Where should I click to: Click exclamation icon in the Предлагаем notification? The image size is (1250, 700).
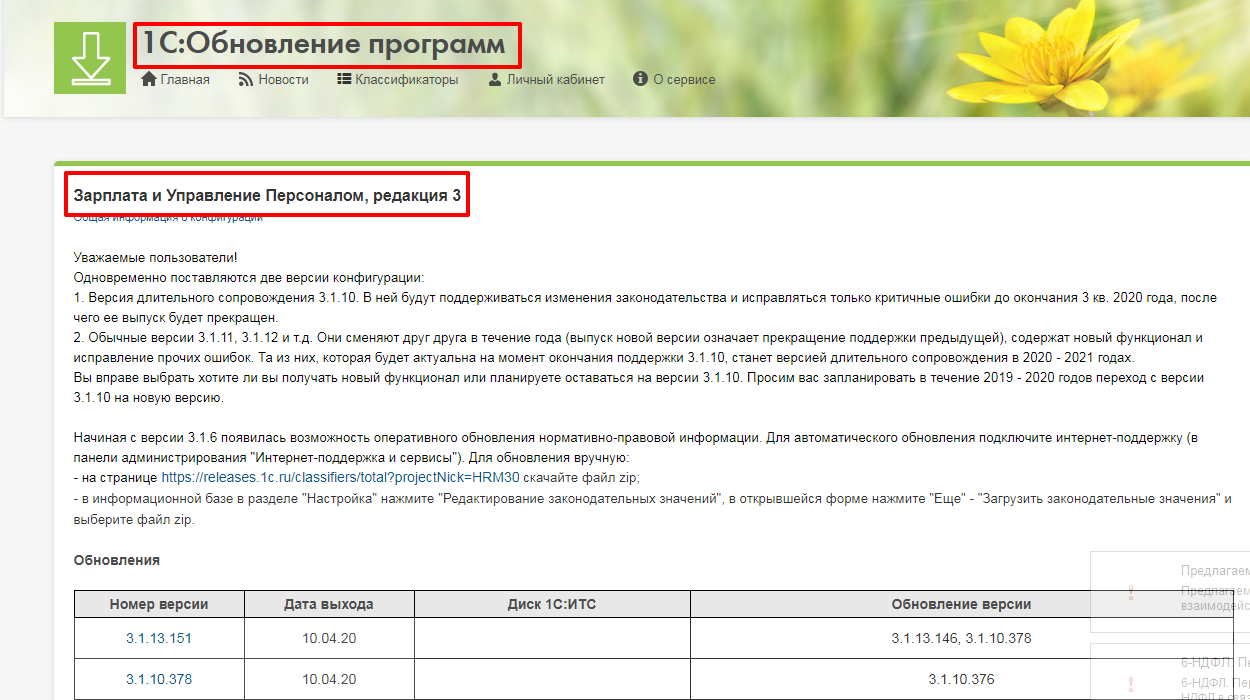(1131, 592)
